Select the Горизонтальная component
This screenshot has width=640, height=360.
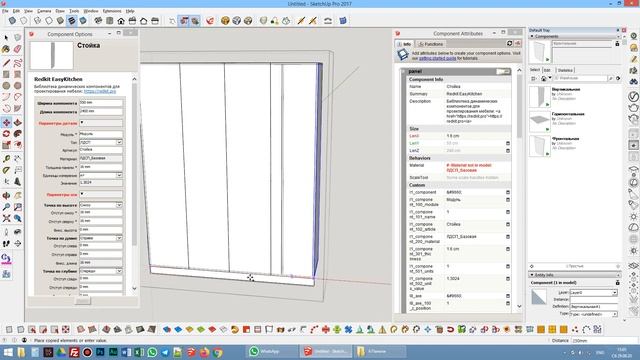pos(568,114)
